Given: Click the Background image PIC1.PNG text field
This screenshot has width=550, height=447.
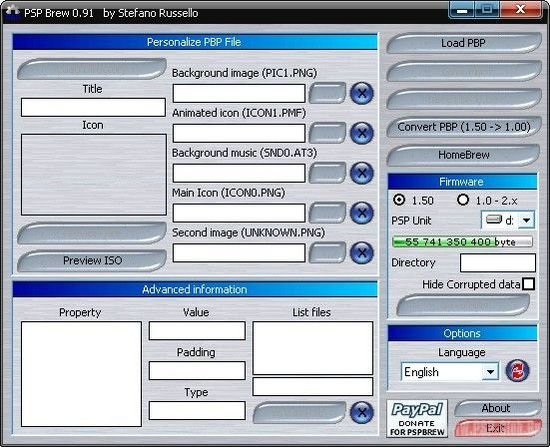Looking at the screenshot, I should point(239,93).
